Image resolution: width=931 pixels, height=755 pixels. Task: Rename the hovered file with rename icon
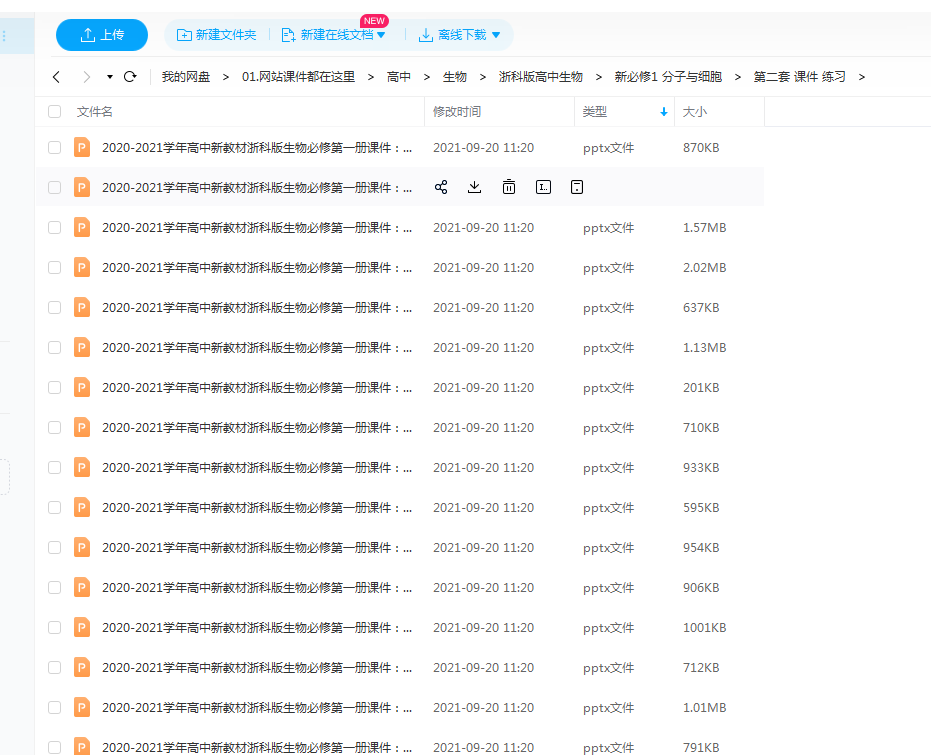click(543, 188)
